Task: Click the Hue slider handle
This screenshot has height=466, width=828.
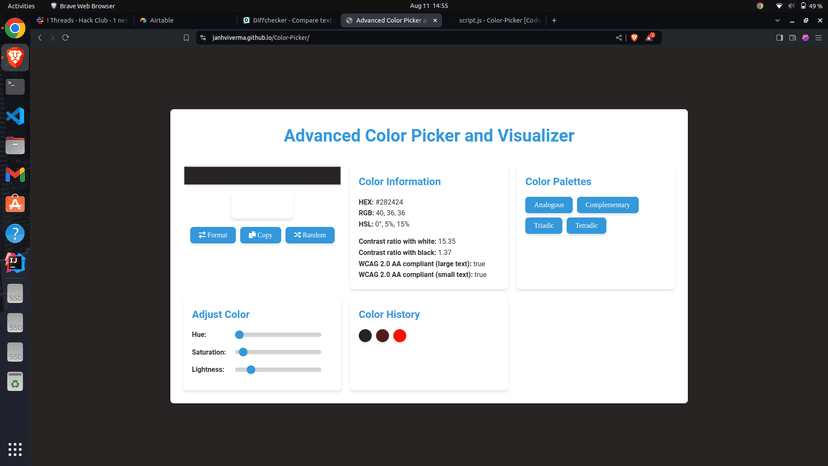Action: point(239,334)
